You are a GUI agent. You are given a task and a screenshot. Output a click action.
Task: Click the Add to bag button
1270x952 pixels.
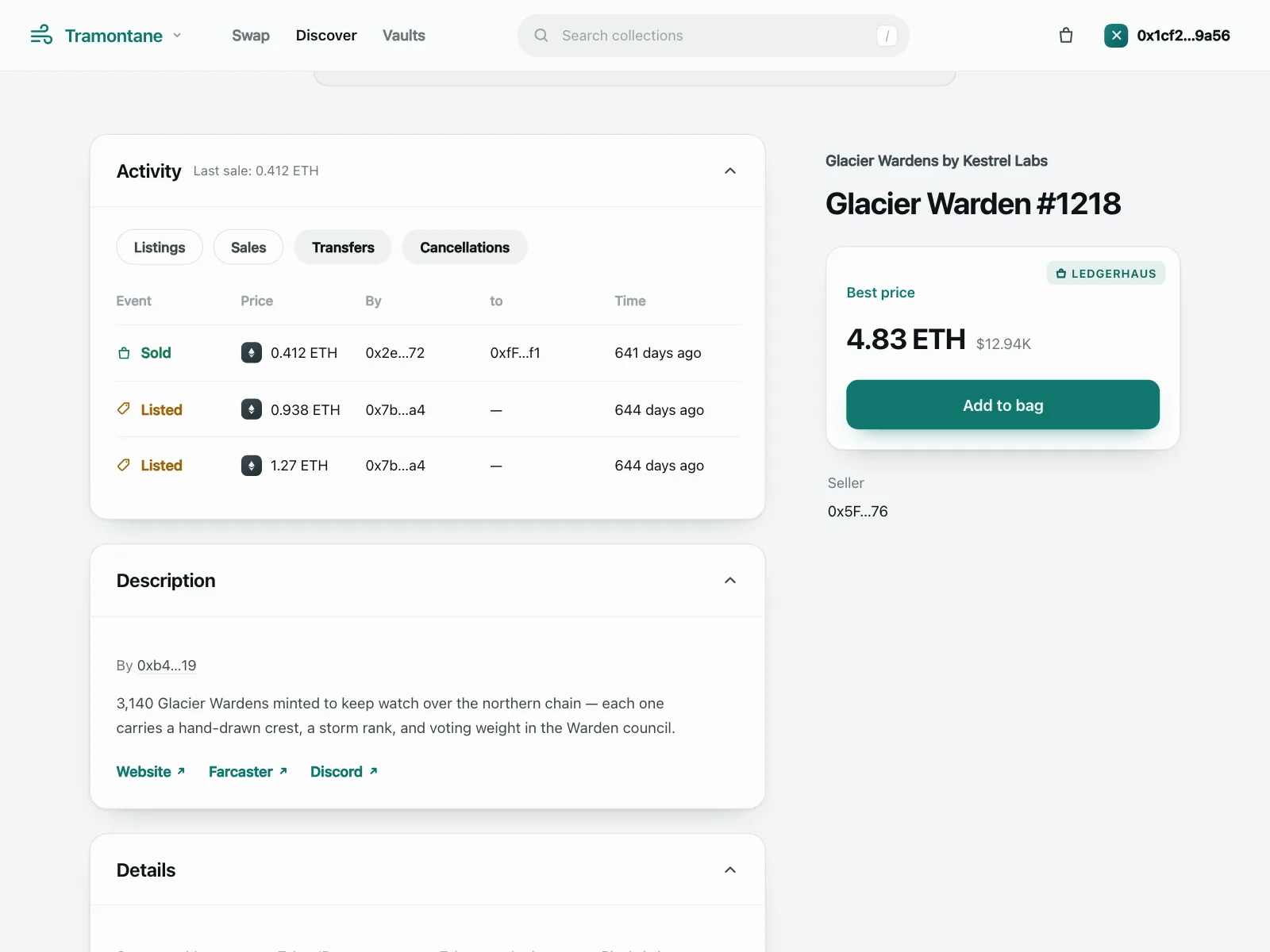[1003, 405]
